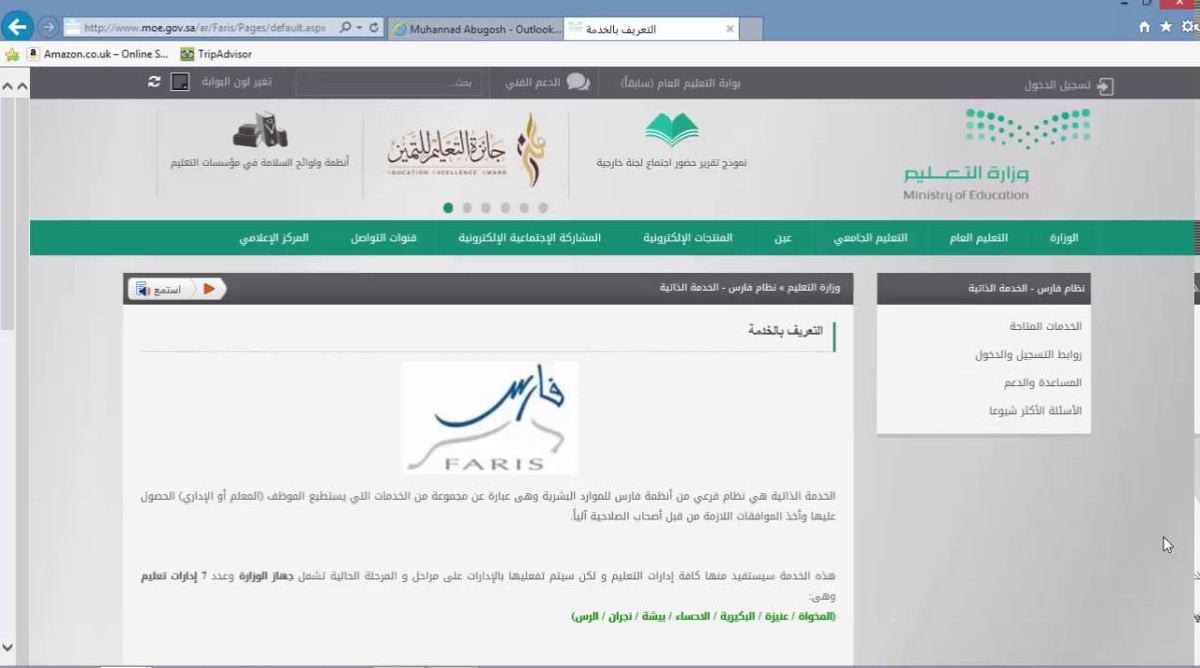1200x668 pixels.
Task: Click the portal refresh icon near color changer
Action: click(154, 82)
